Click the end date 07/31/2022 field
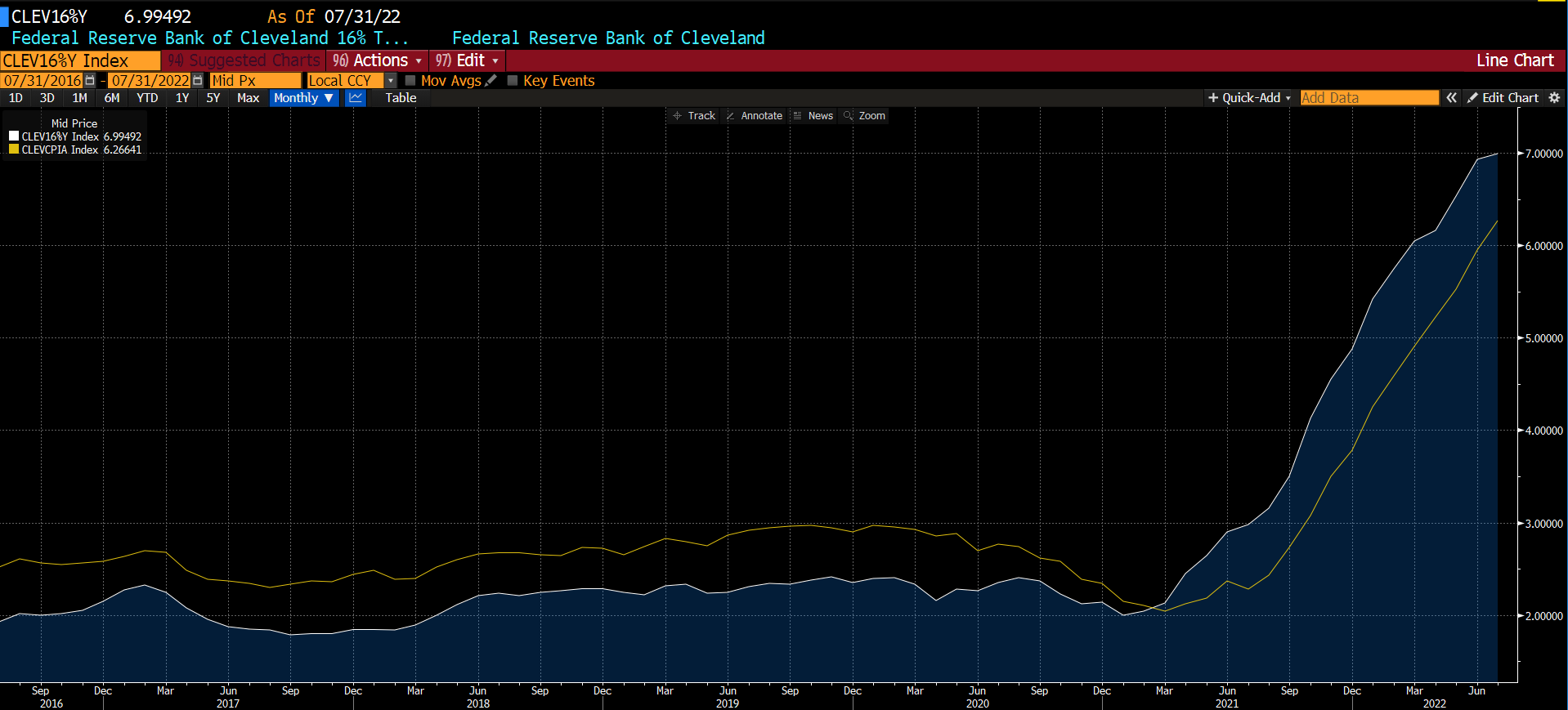Image resolution: width=1568 pixels, height=710 pixels. [x=150, y=80]
